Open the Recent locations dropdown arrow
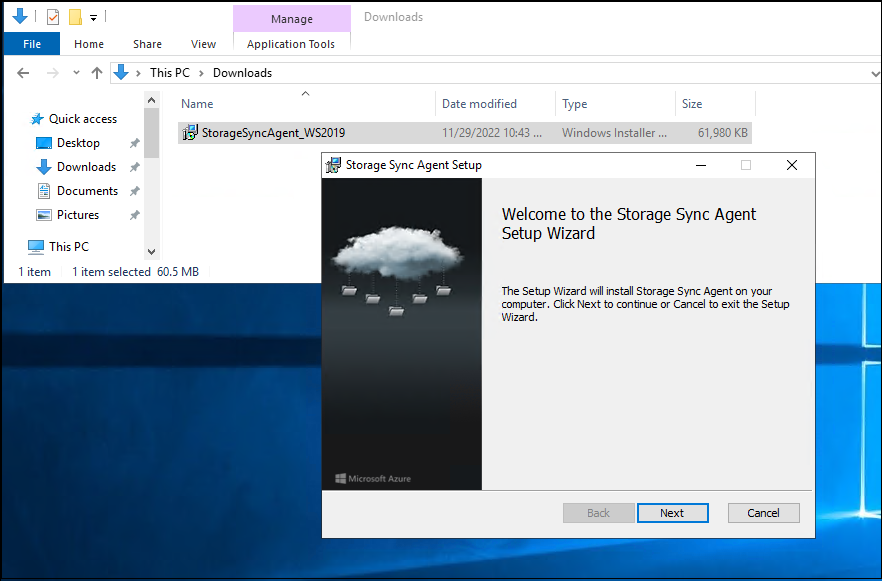This screenshot has height=581, width=882. pos(76,73)
